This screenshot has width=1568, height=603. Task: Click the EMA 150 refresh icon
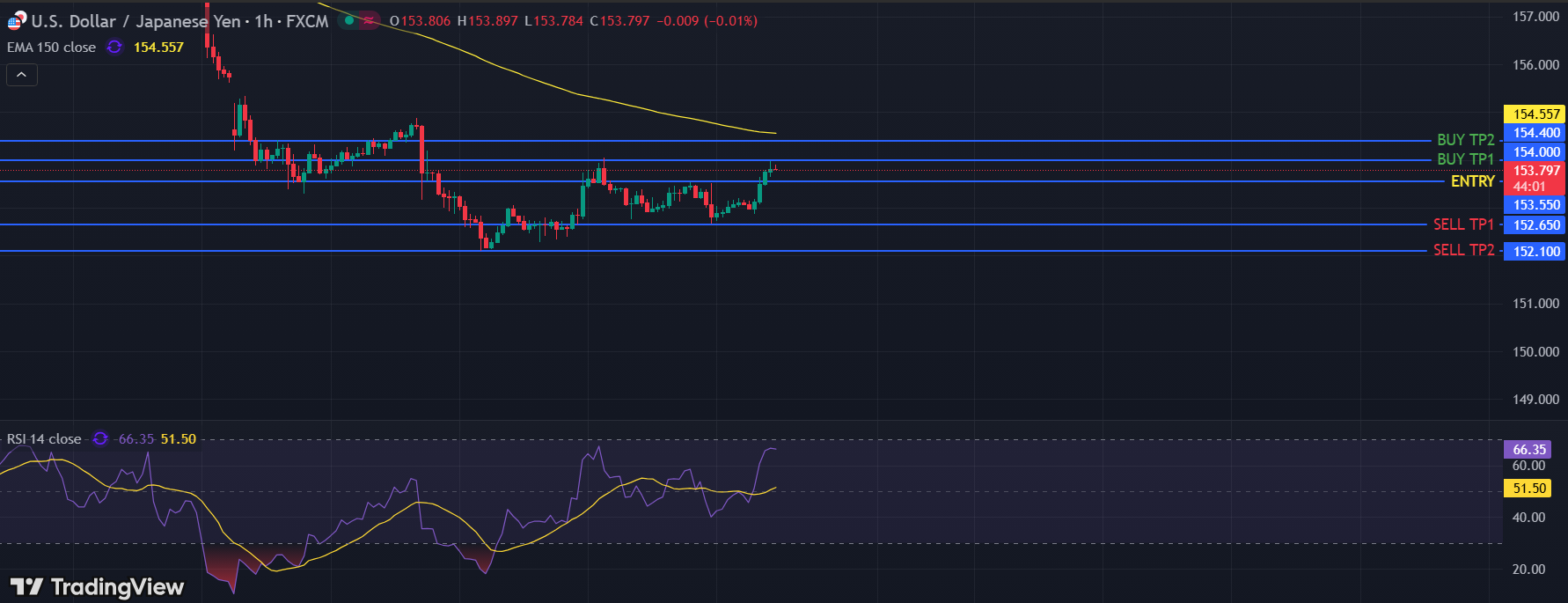pos(114,48)
